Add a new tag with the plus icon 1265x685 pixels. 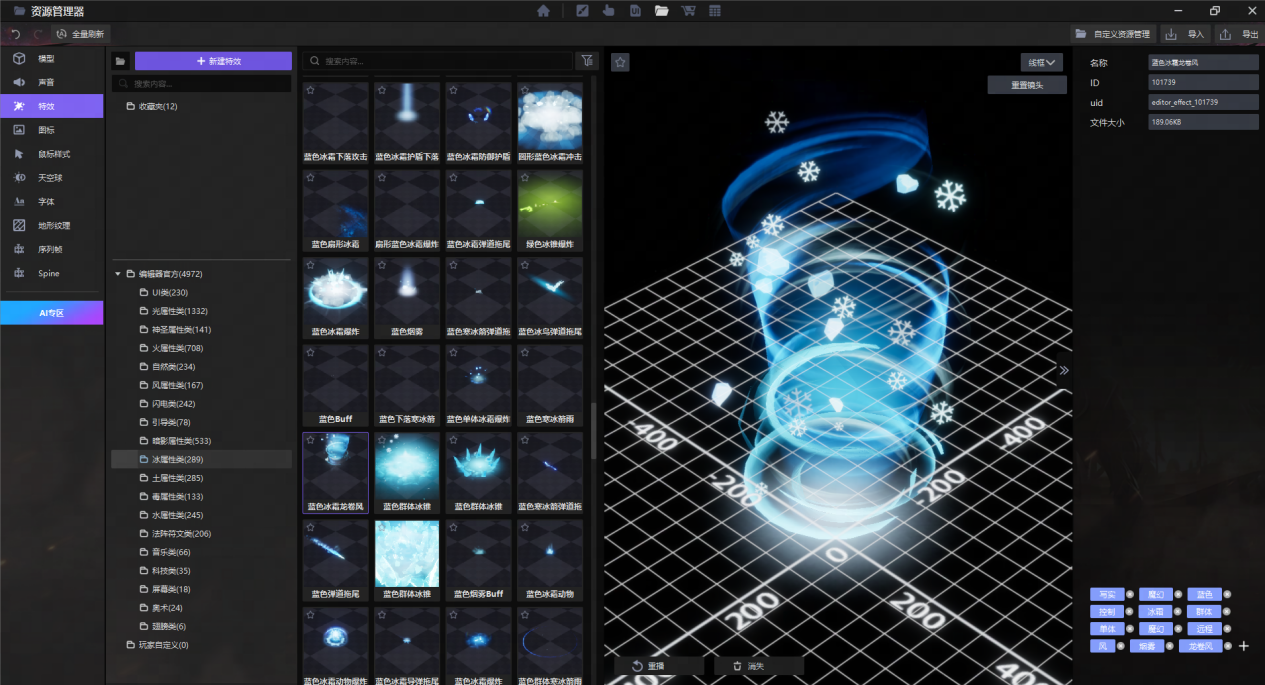tap(1244, 646)
